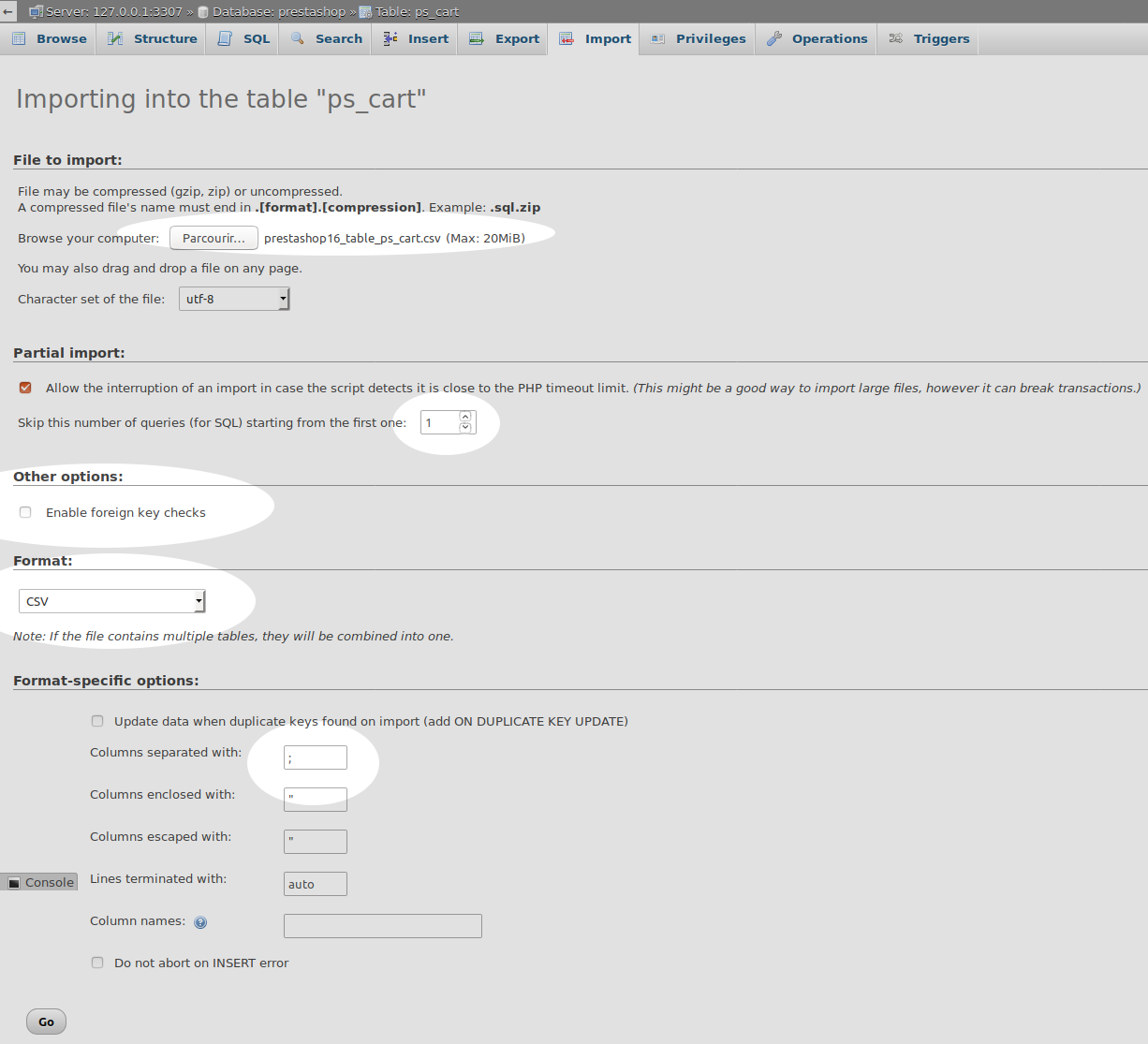This screenshot has height=1044, width=1148.
Task: Click the Browse tab icon
Action: click(x=19, y=38)
